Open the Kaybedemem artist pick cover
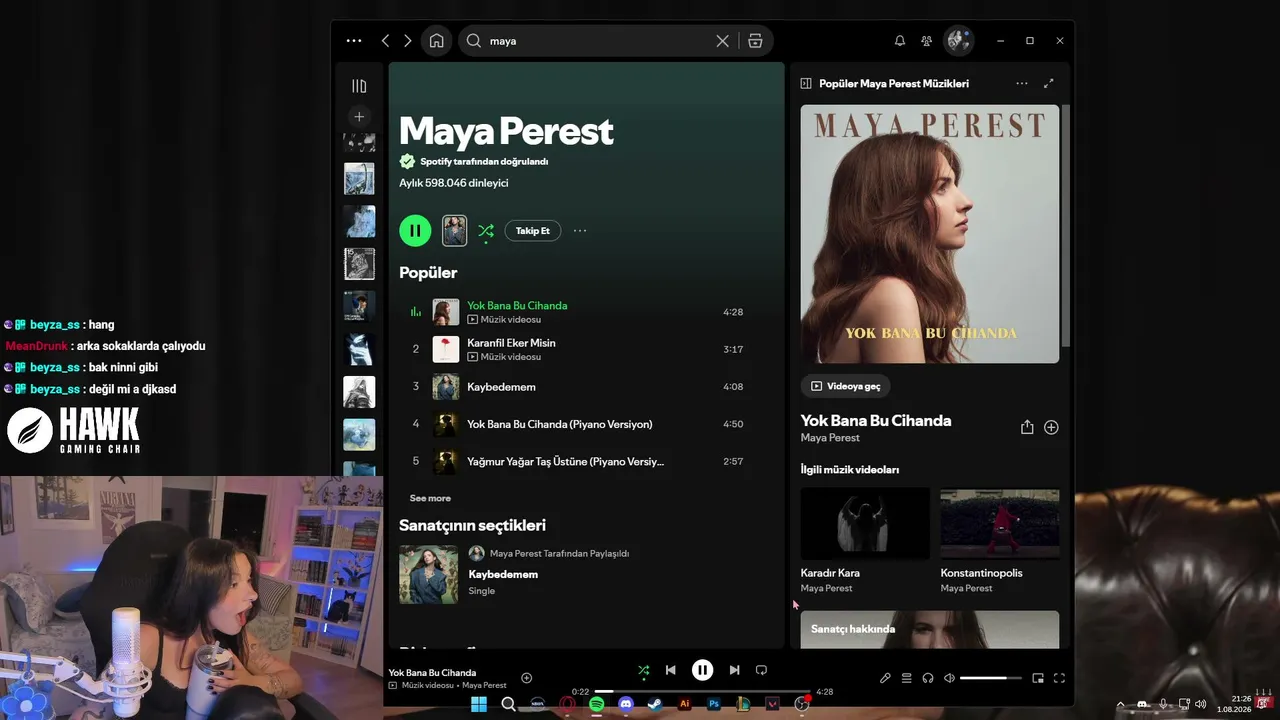Viewport: 1280px width, 720px height. [x=429, y=575]
